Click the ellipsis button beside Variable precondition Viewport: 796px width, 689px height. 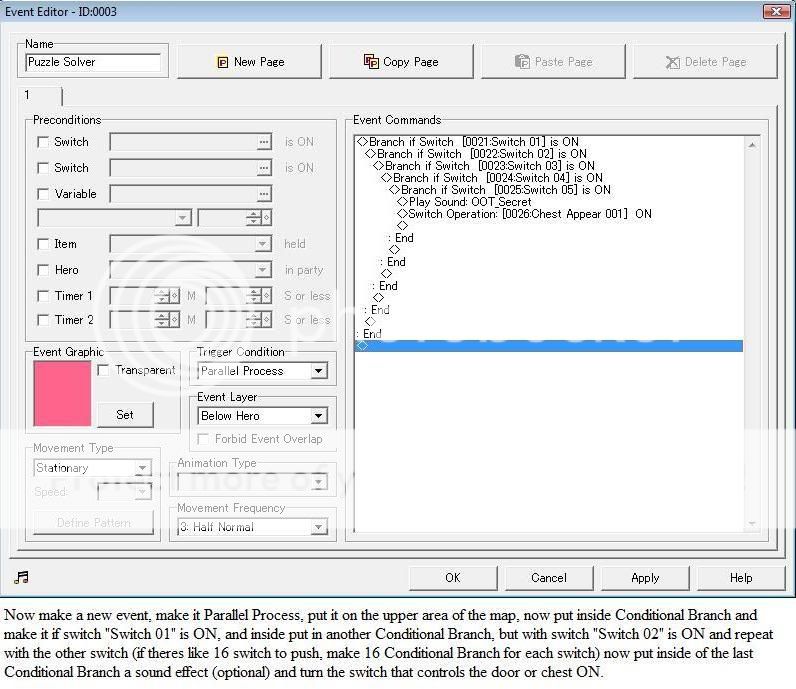(263, 194)
